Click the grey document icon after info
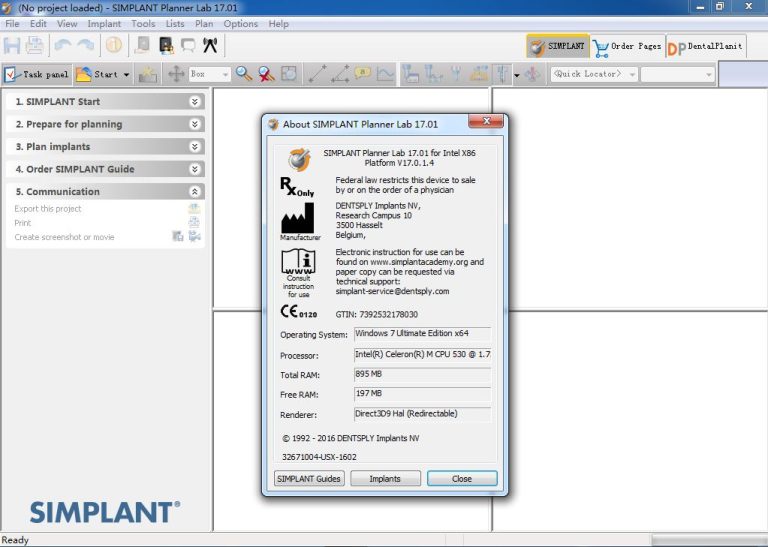Screen dimensions: 768x547 [x=143, y=46]
